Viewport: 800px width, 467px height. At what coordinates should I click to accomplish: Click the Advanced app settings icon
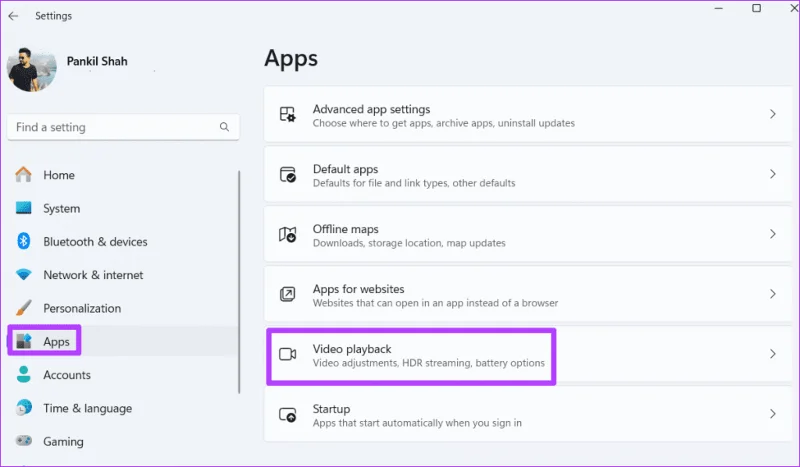point(288,114)
